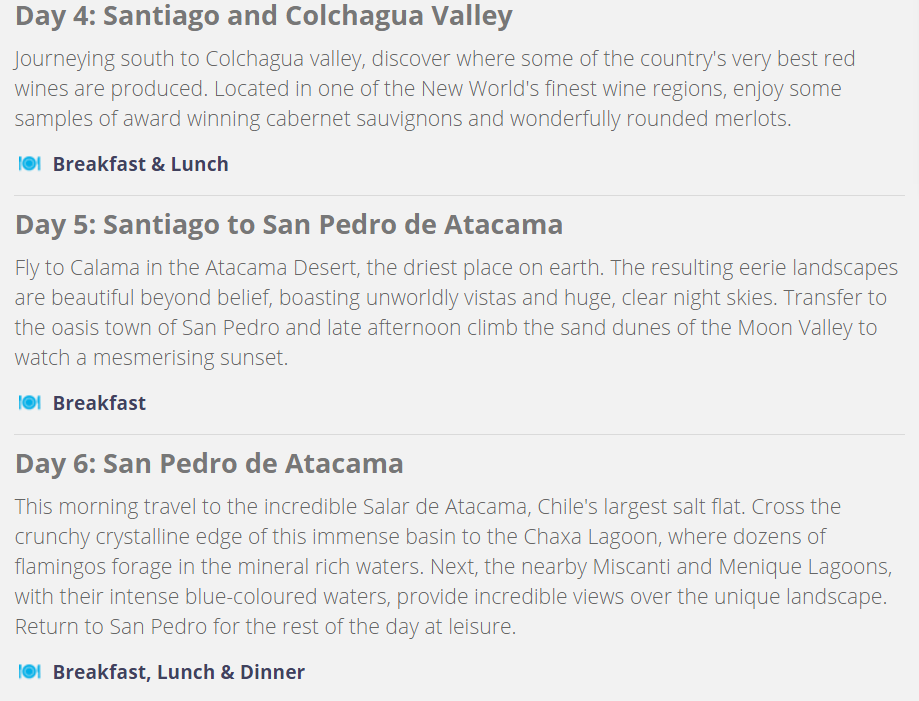This screenshot has height=701, width=919.
Task: Click the divider line below Day 5
Action: (x=460, y=434)
